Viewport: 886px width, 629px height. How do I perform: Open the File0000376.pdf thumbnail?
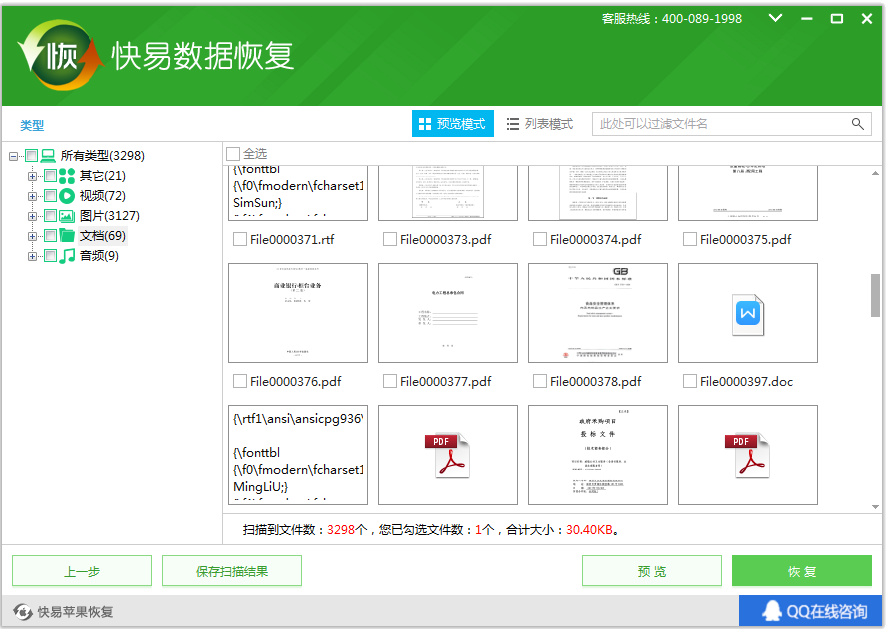[298, 313]
